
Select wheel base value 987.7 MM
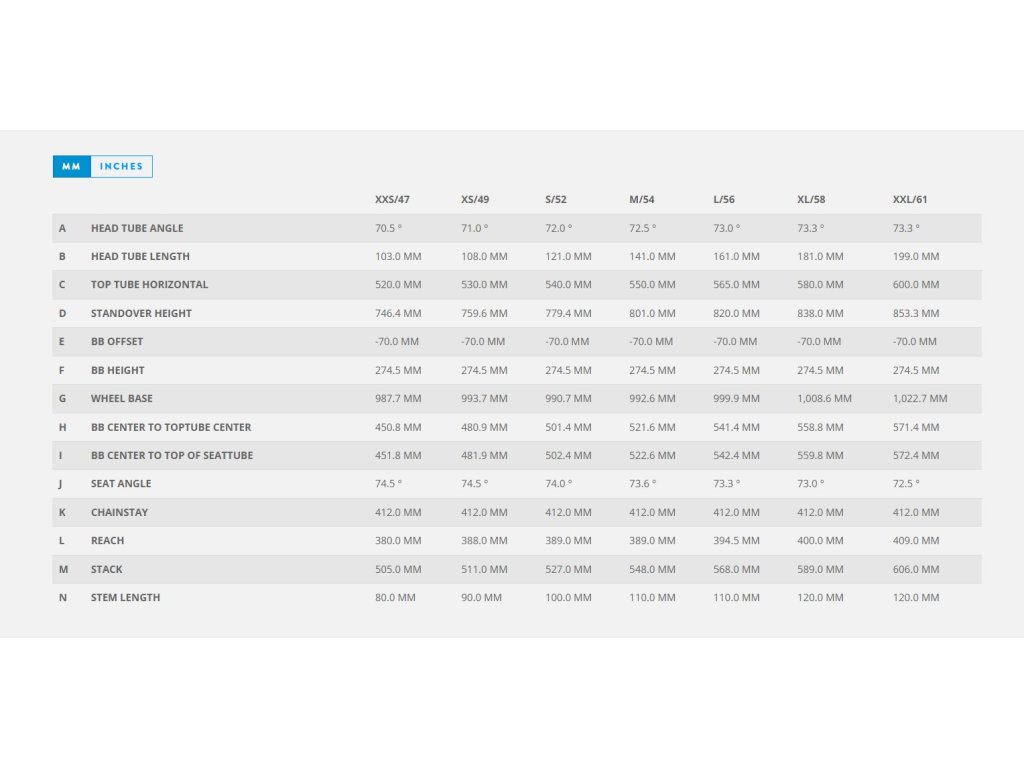[398, 398]
